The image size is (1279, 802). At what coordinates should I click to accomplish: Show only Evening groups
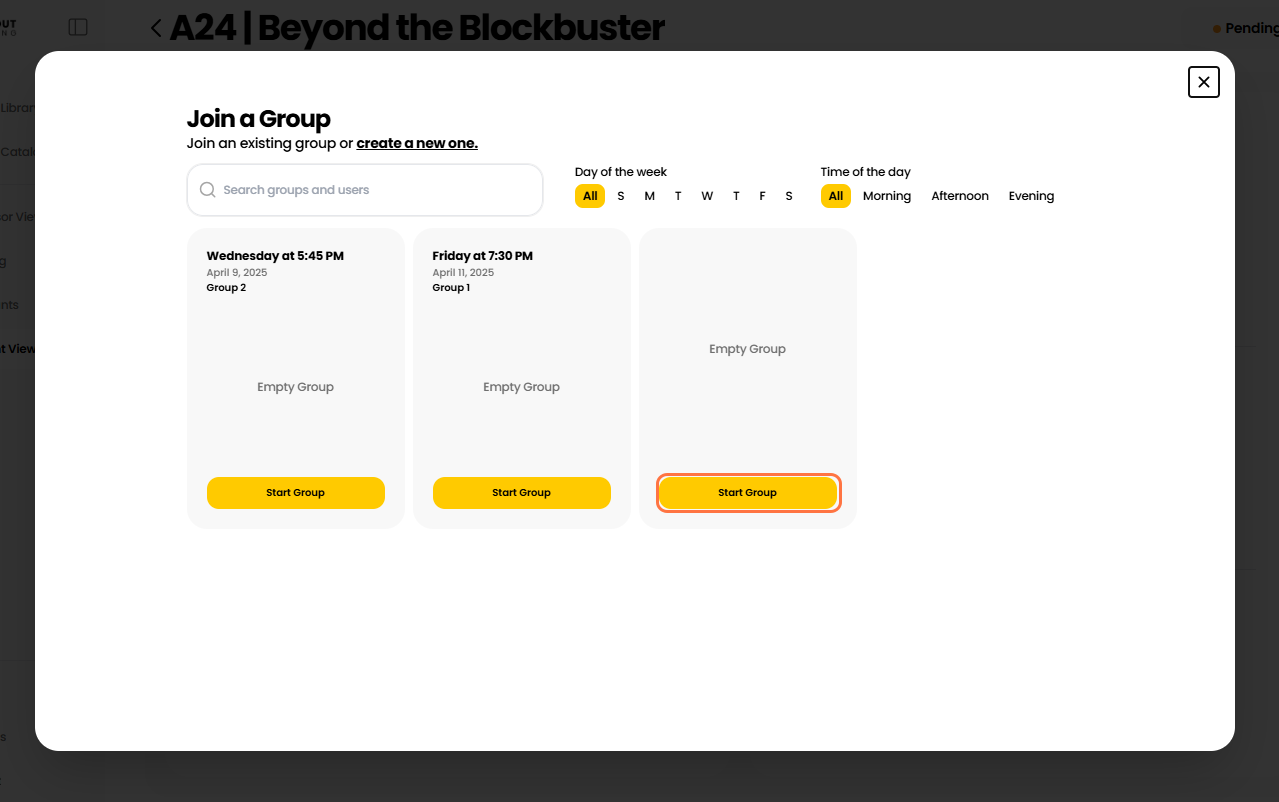(1031, 196)
